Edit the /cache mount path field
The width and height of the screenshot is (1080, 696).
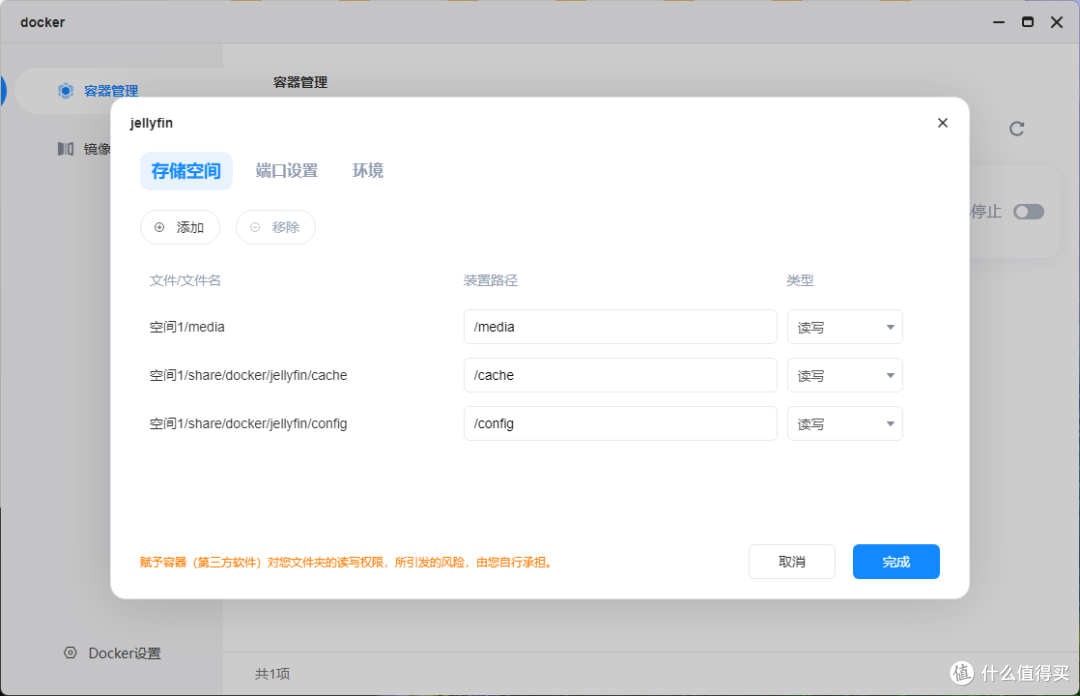pos(621,375)
